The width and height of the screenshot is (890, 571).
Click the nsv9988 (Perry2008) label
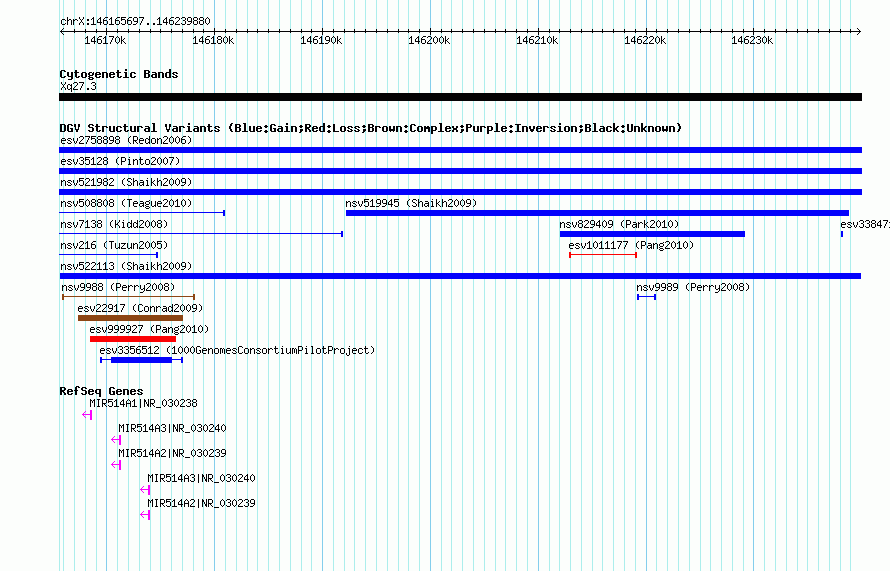click(x=118, y=287)
